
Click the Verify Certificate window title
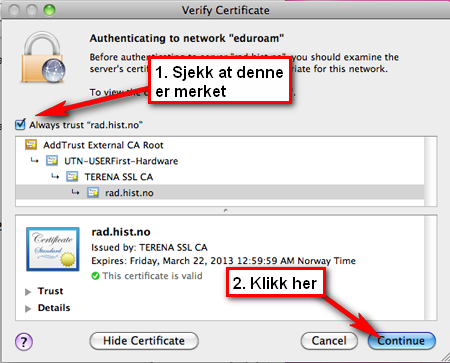[x=226, y=10]
